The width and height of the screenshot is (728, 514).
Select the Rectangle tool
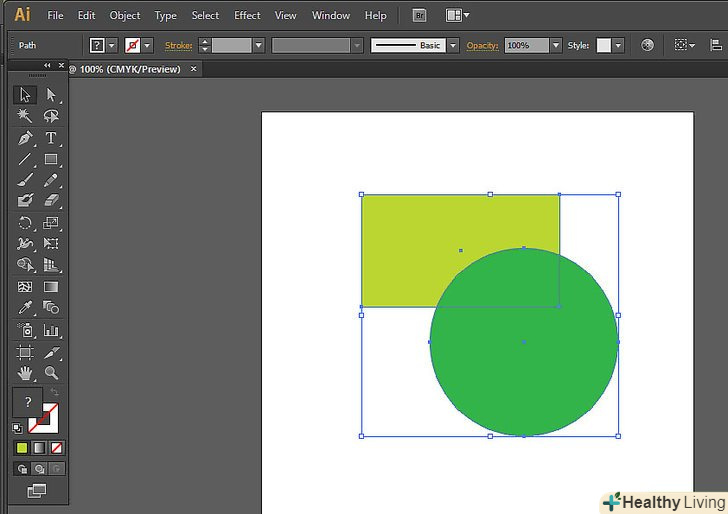[51, 159]
